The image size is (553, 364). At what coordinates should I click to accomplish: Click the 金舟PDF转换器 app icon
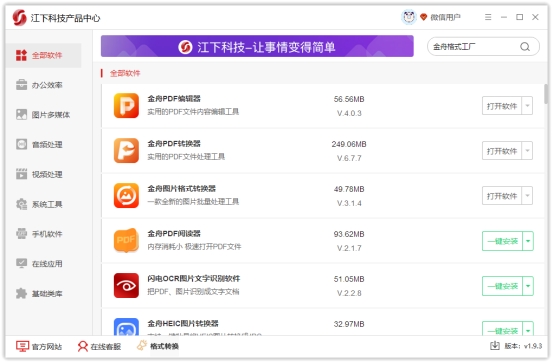(x=126, y=151)
